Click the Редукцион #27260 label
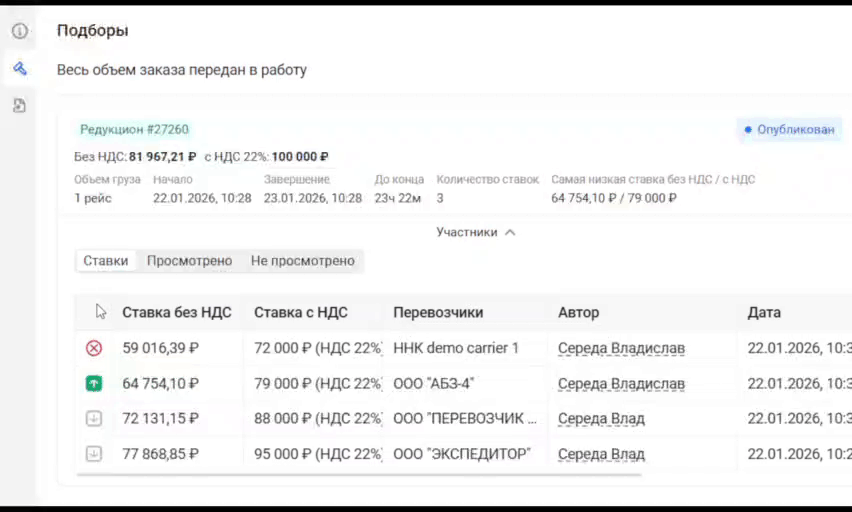852x512 pixels. point(134,129)
